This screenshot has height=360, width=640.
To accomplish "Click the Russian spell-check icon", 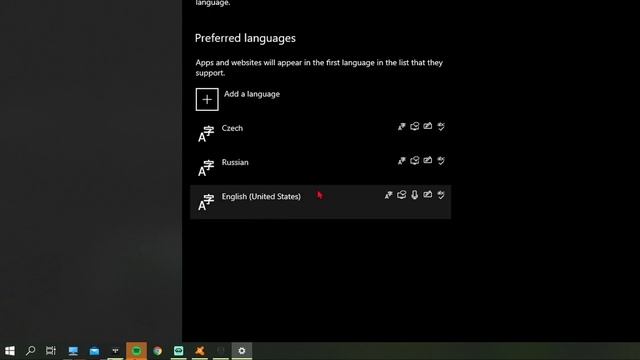I will click(x=441, y=161).
